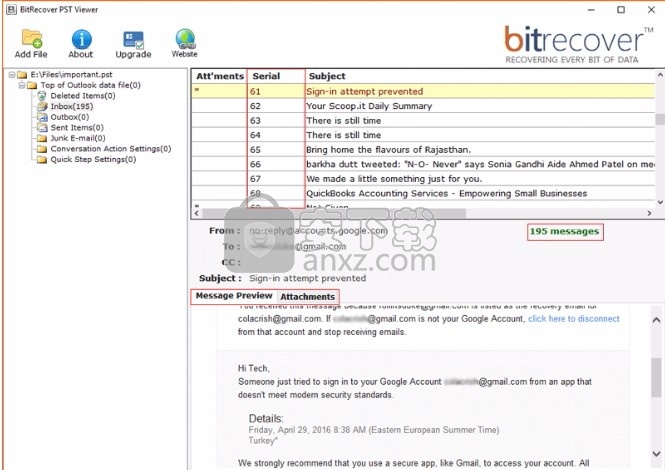This screenshot has width=665, height=470.
Task: Select 'Your Scoop.it Daily Summary' message
Action: (423, 106)
